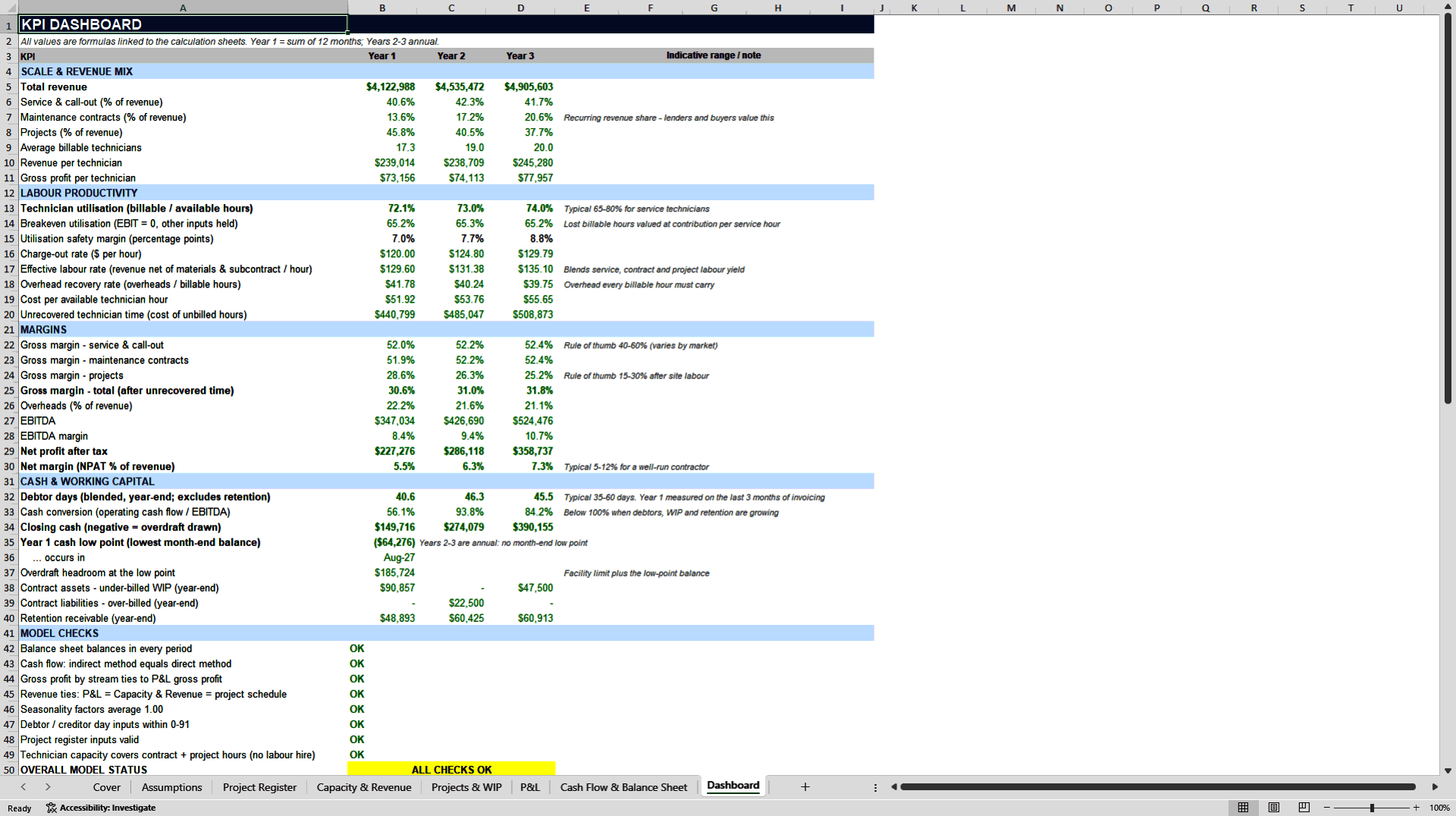The image size is (1456, 816).
Task: Click the previous sheet navigation arrow
Action: point(24,787)
